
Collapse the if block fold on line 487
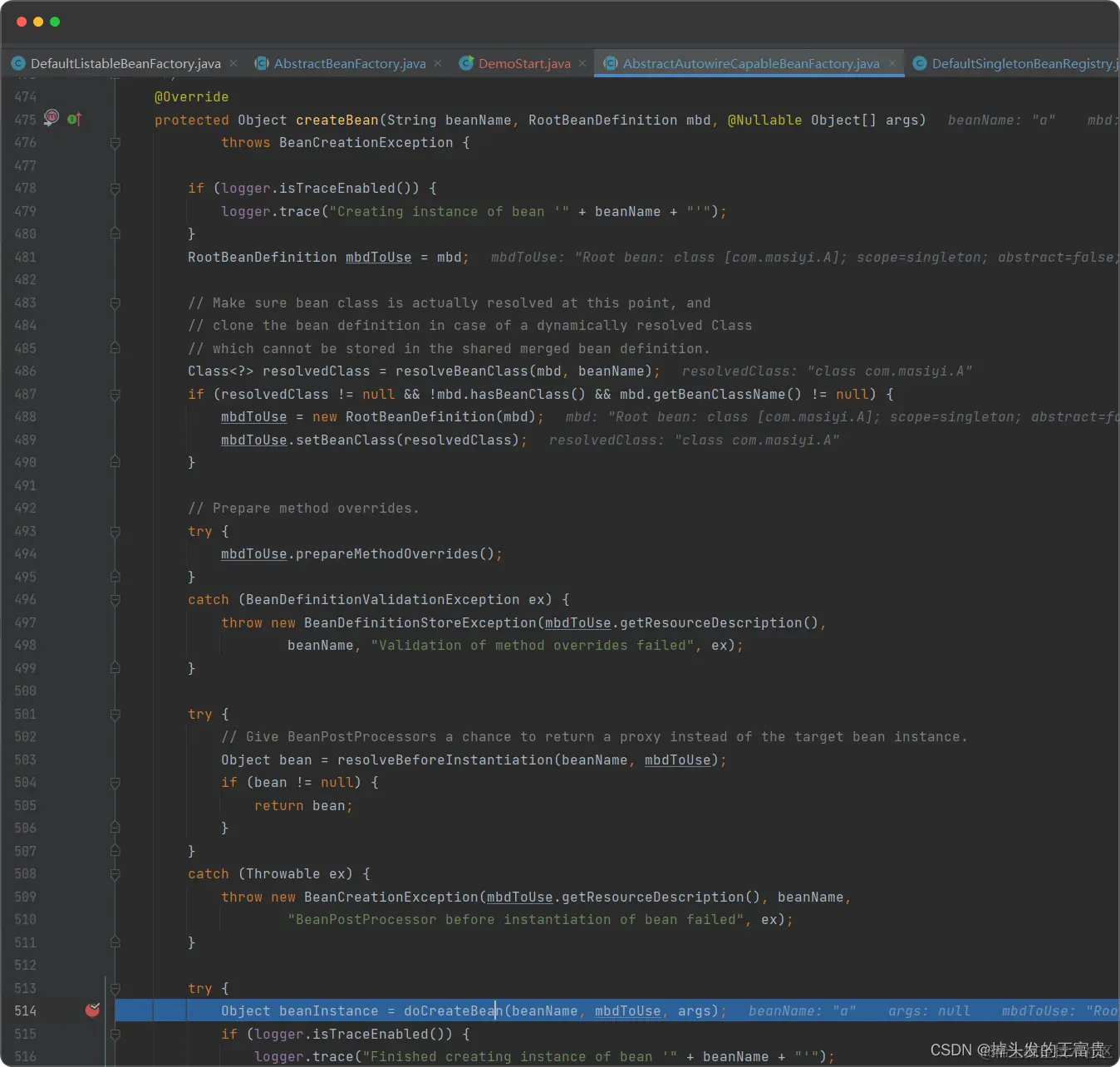tap(115, 395)
